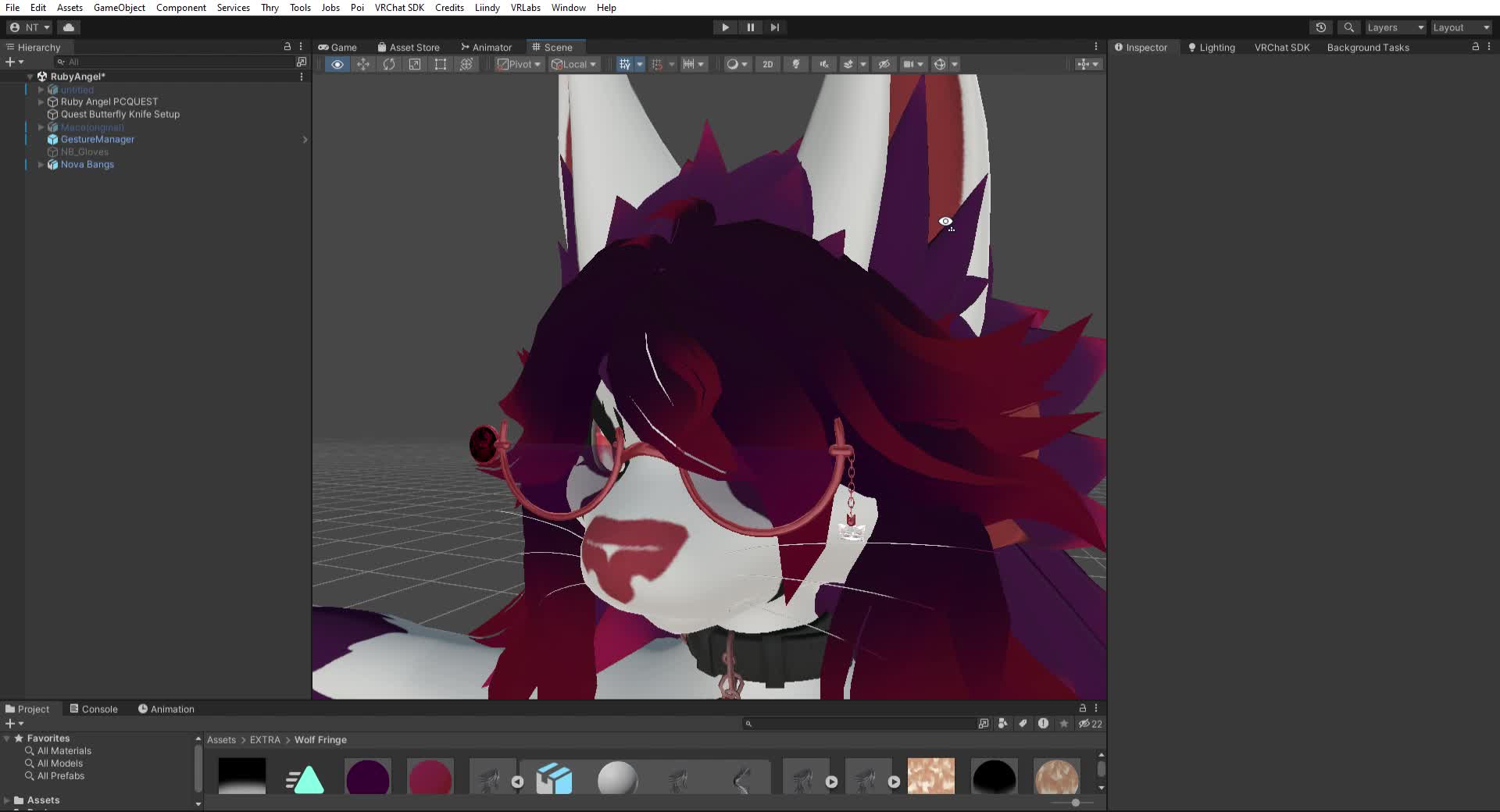The height and width of the screenshot is (812, 1500).
Task: Open the global Search magnifier icon
Action: pos(1348,27)
